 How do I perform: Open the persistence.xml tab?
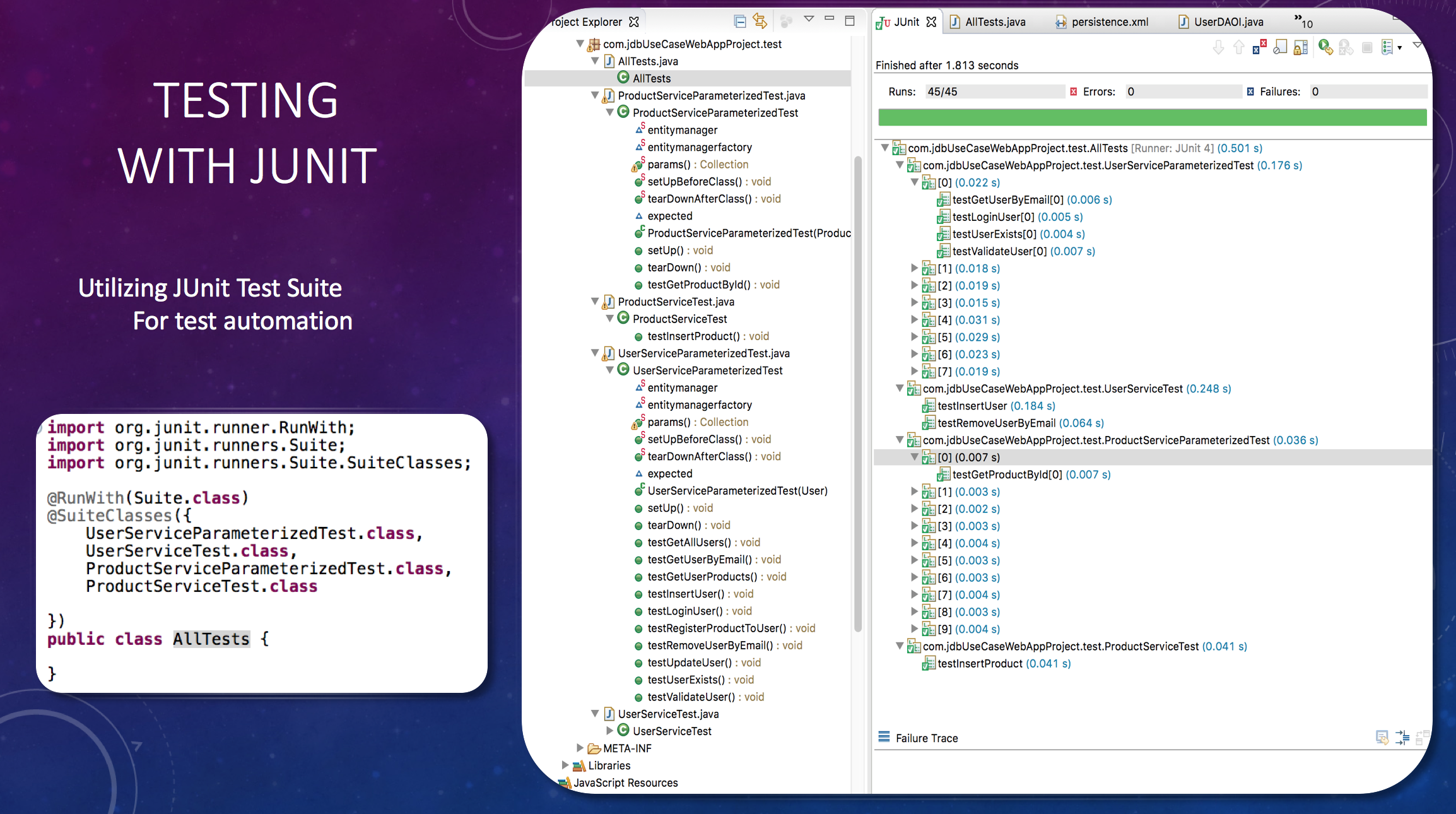click(x=1109, y=22)
